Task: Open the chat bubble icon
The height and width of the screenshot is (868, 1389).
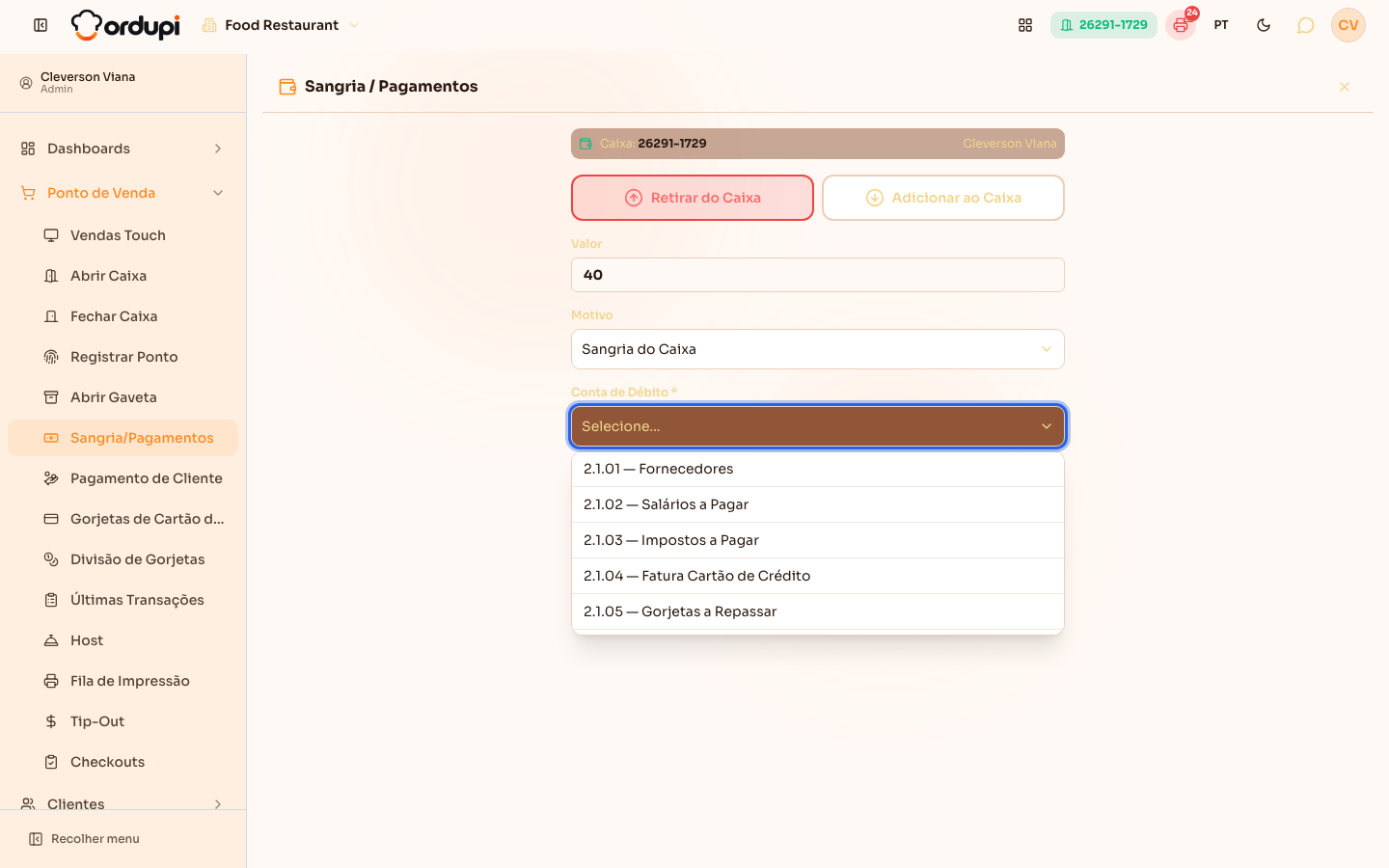Action: 1305,25
